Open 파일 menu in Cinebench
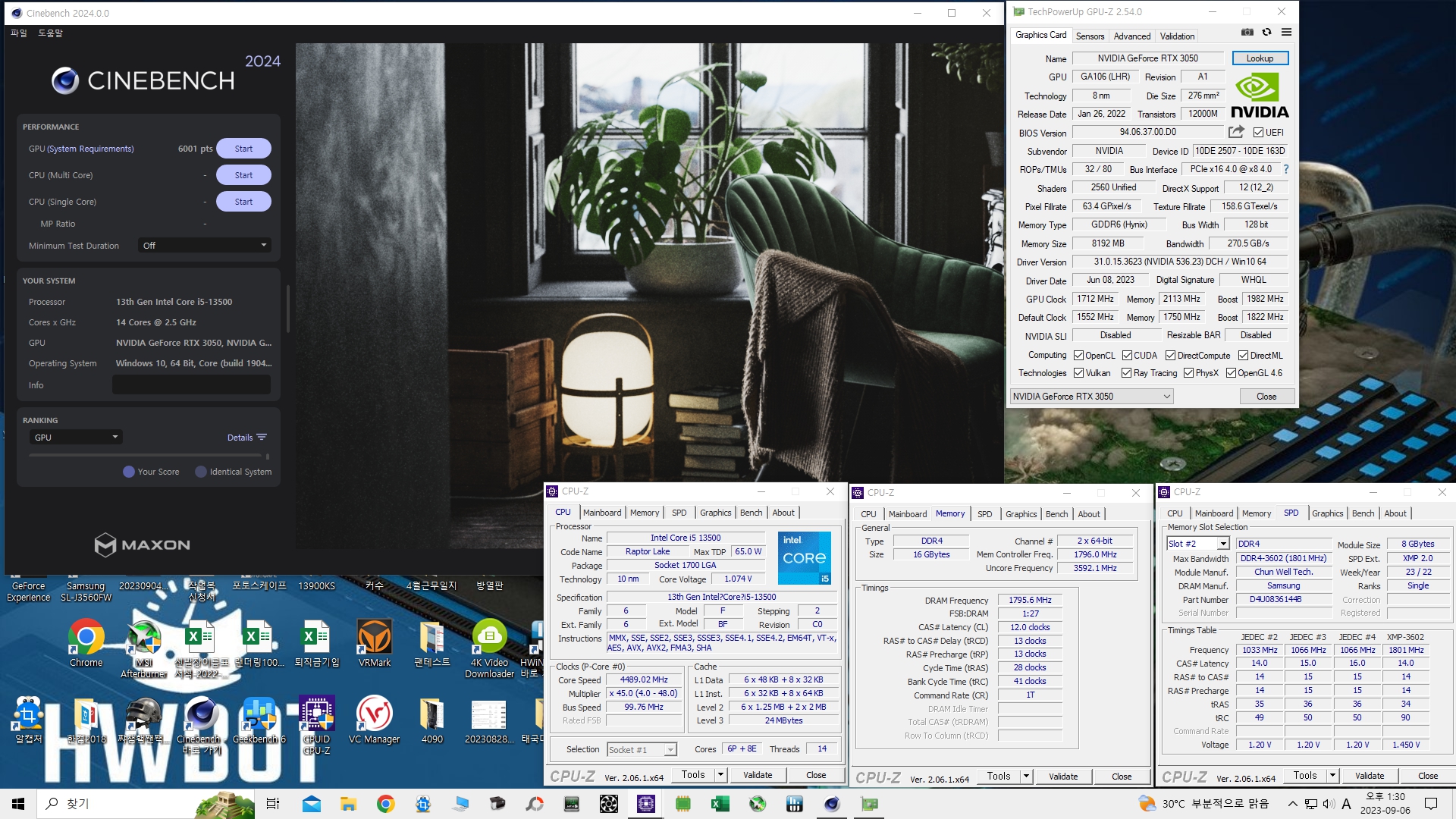The height and width of the screenshot is (819, 1456). tap(19, 33)
